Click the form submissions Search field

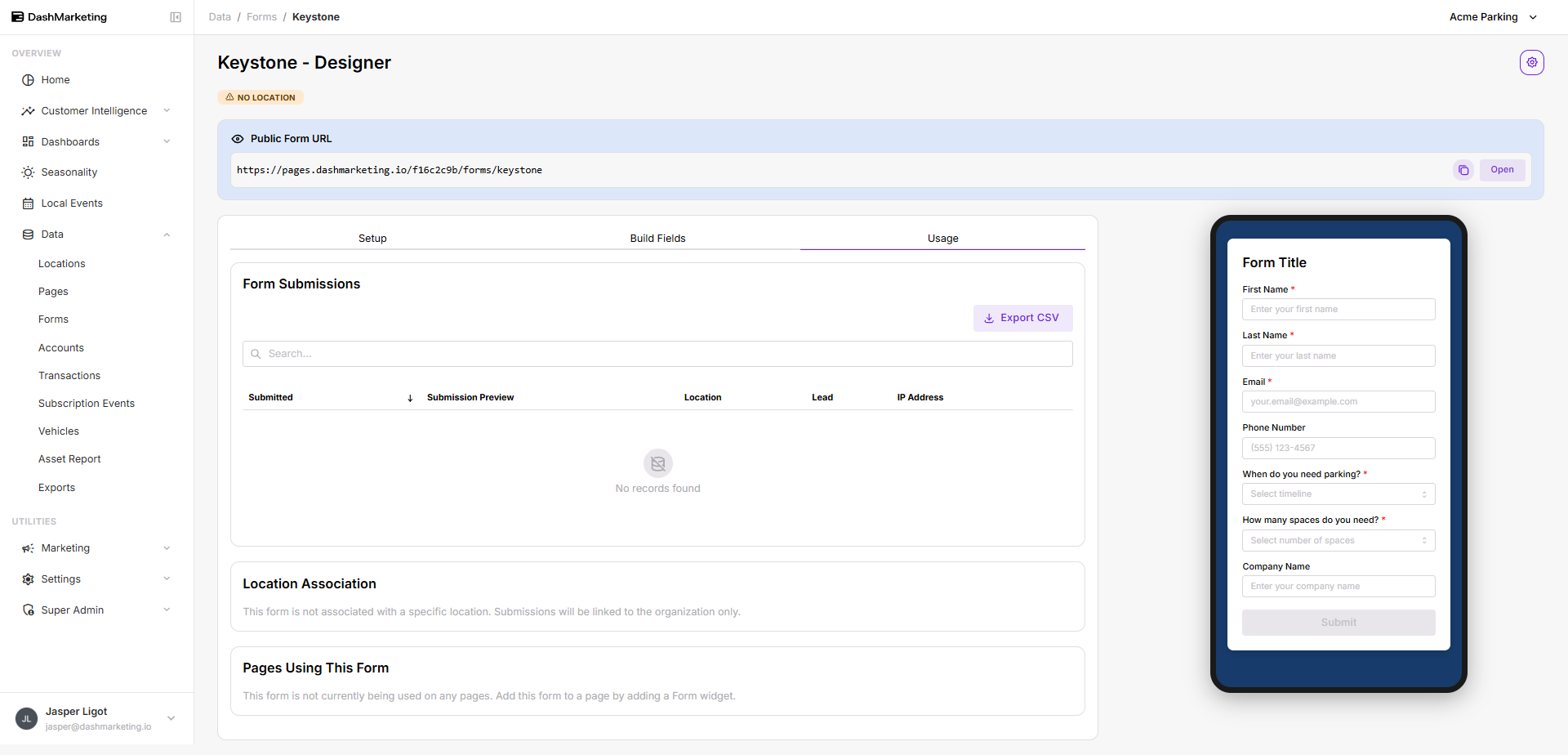click(657, 354)
